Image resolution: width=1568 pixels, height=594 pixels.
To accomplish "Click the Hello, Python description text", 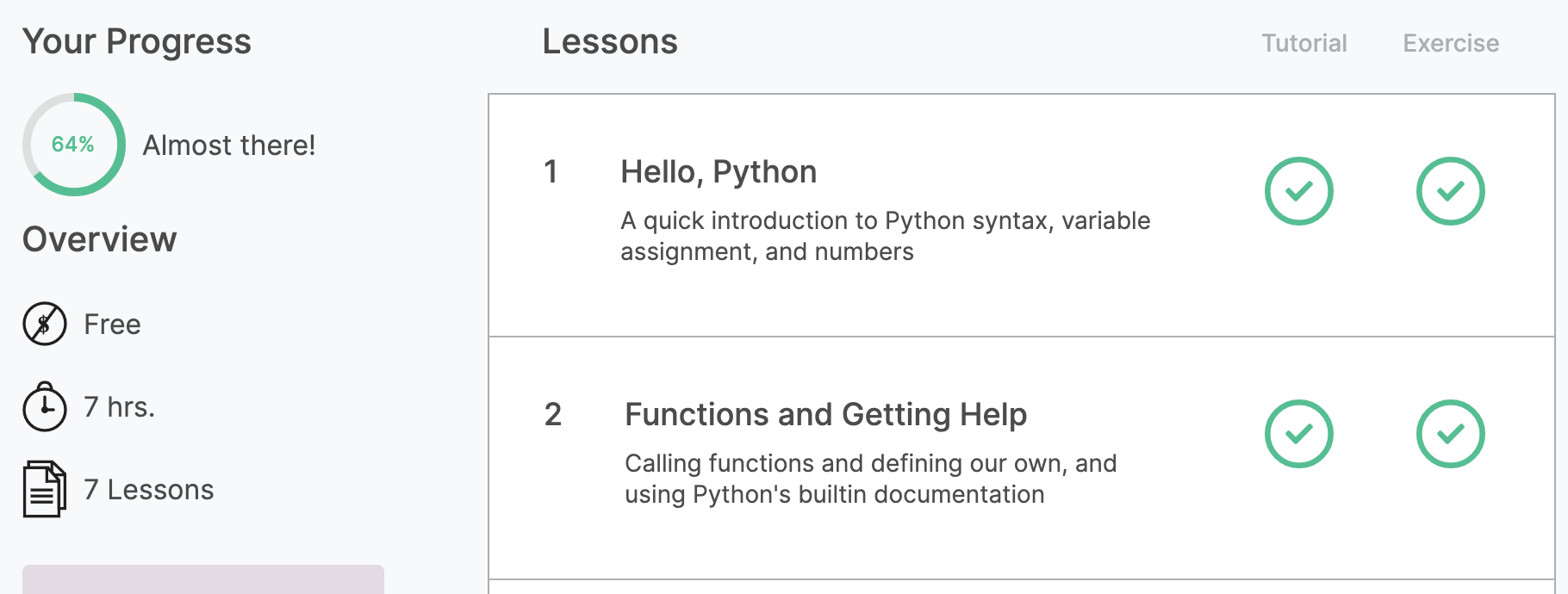I will tap(885, 236).
